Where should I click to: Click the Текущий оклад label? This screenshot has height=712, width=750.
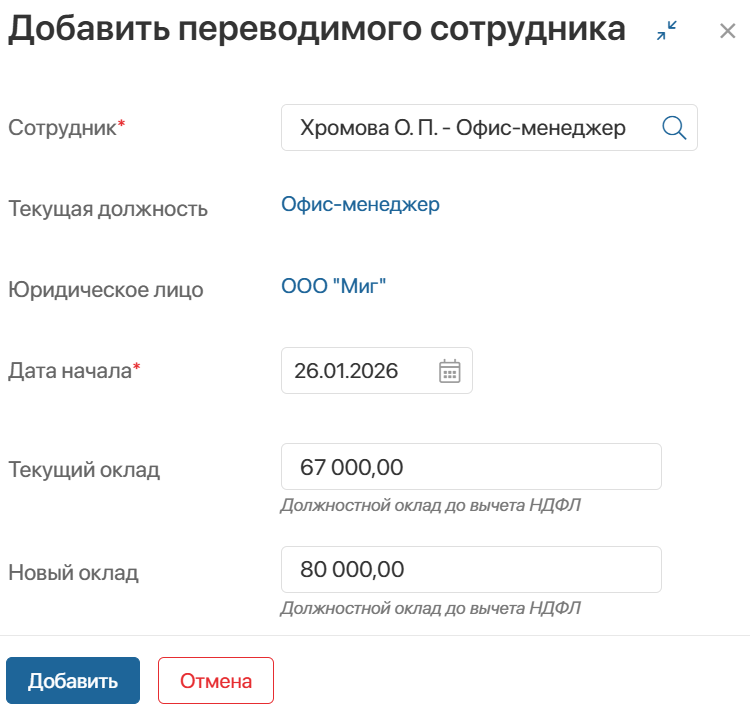point(84,470)
